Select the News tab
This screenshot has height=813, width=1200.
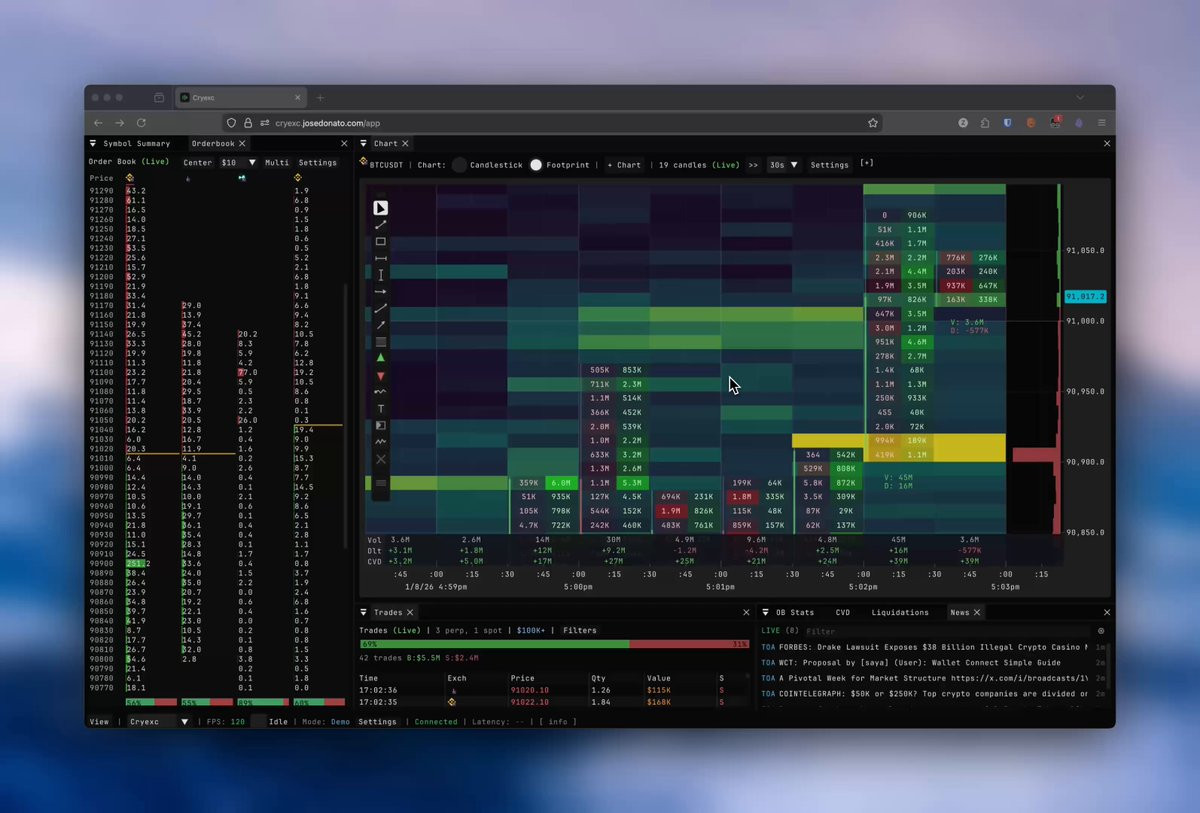pyautogui.click(x=960, y=612)
